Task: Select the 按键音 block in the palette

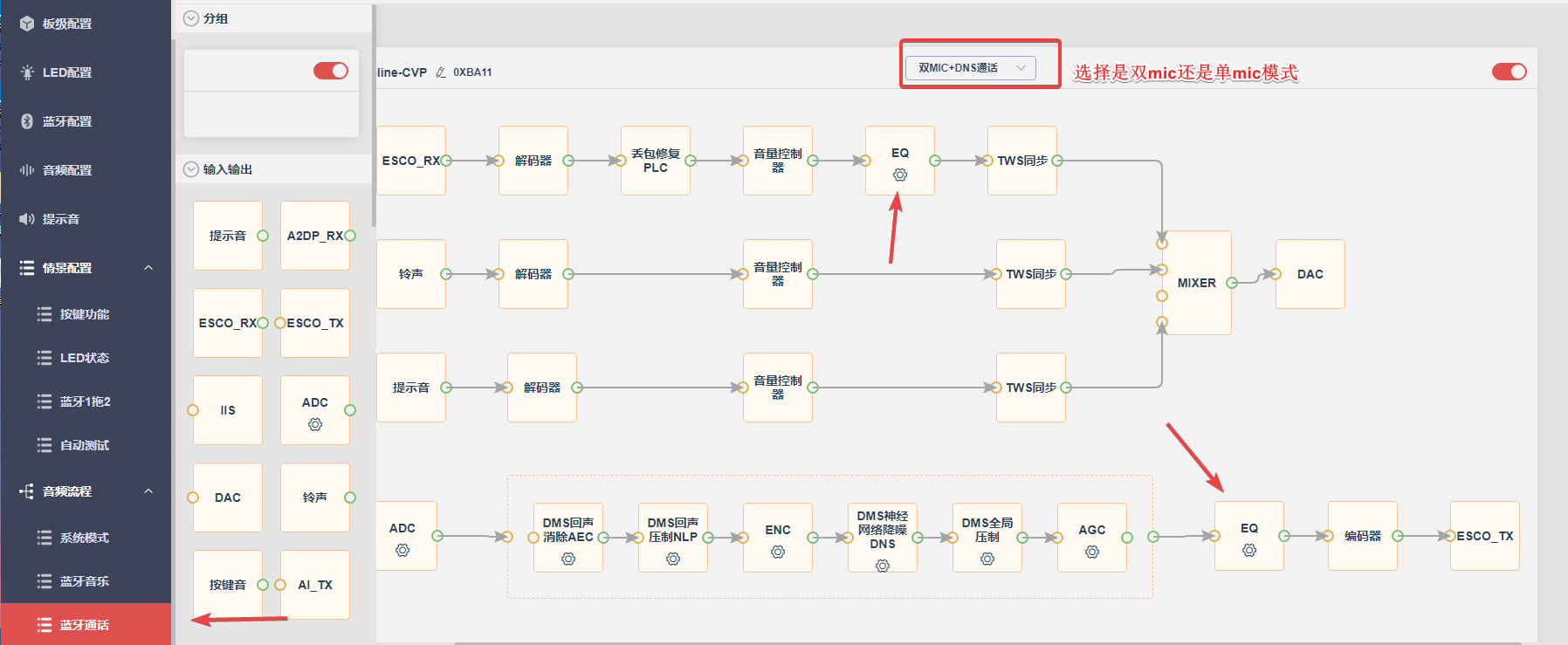Action: pos(228,585)
